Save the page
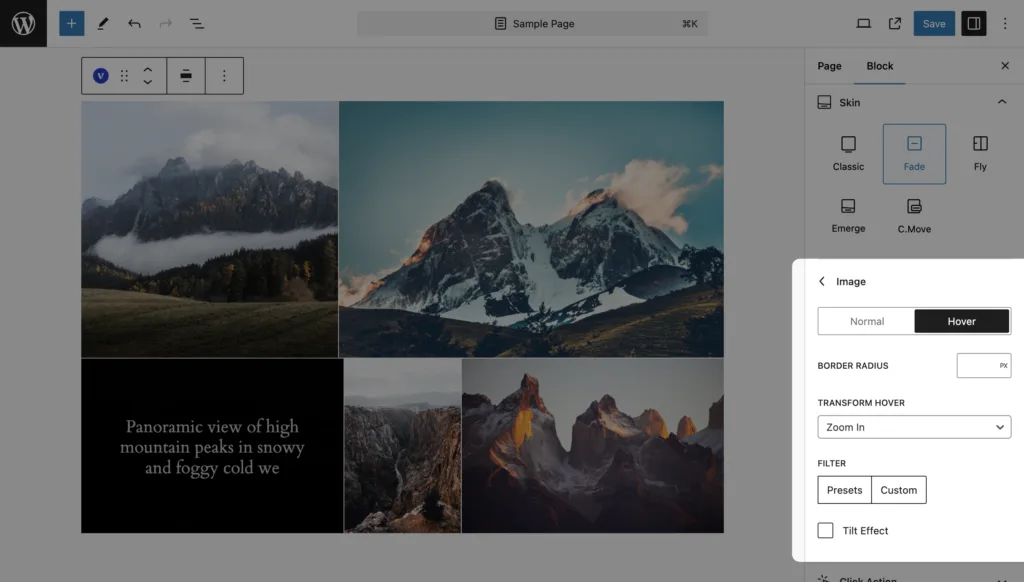Image resolution: width=1024 pixels, height=582 pixels. click(x=934, y=24)
